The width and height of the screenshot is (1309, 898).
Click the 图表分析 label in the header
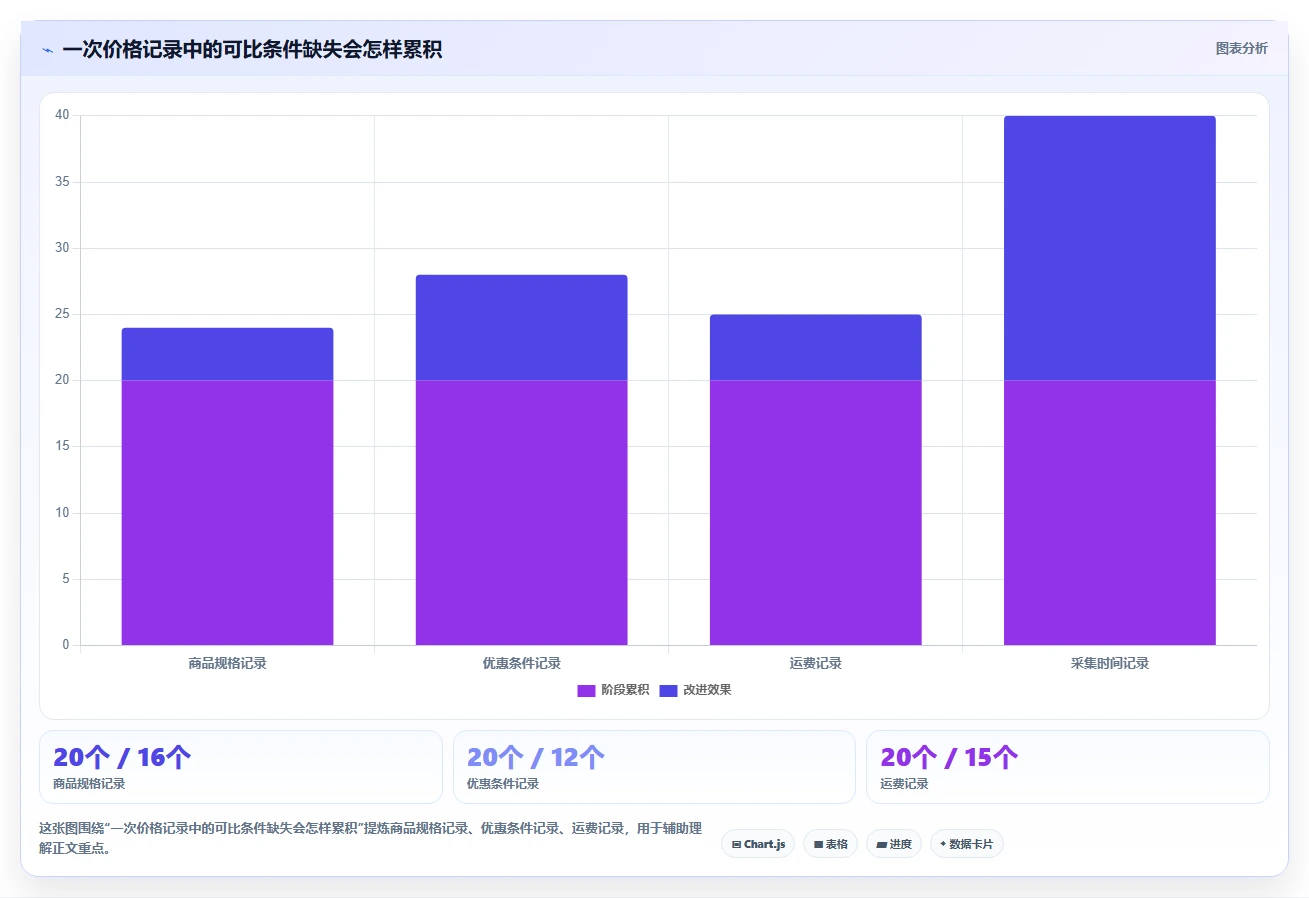coord(1241,48)
